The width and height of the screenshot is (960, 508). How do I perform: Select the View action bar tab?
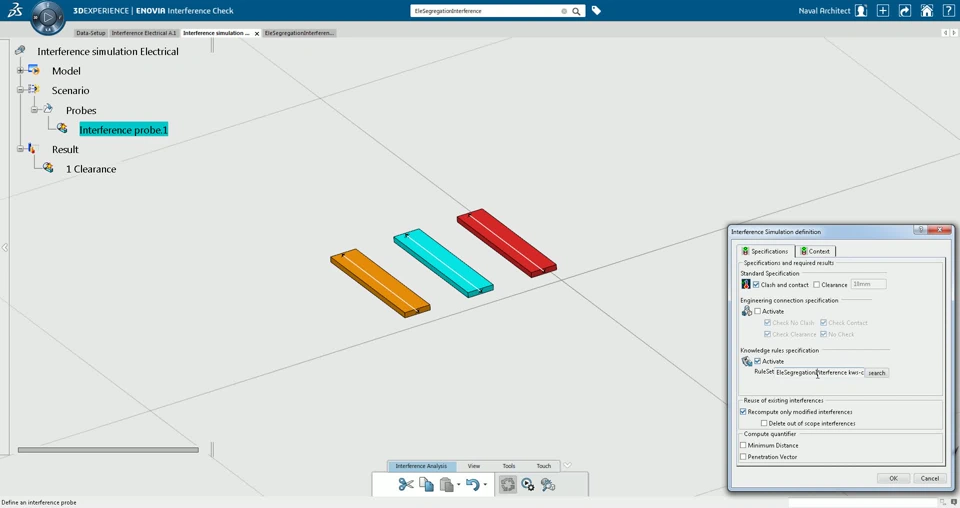(474, 466)
